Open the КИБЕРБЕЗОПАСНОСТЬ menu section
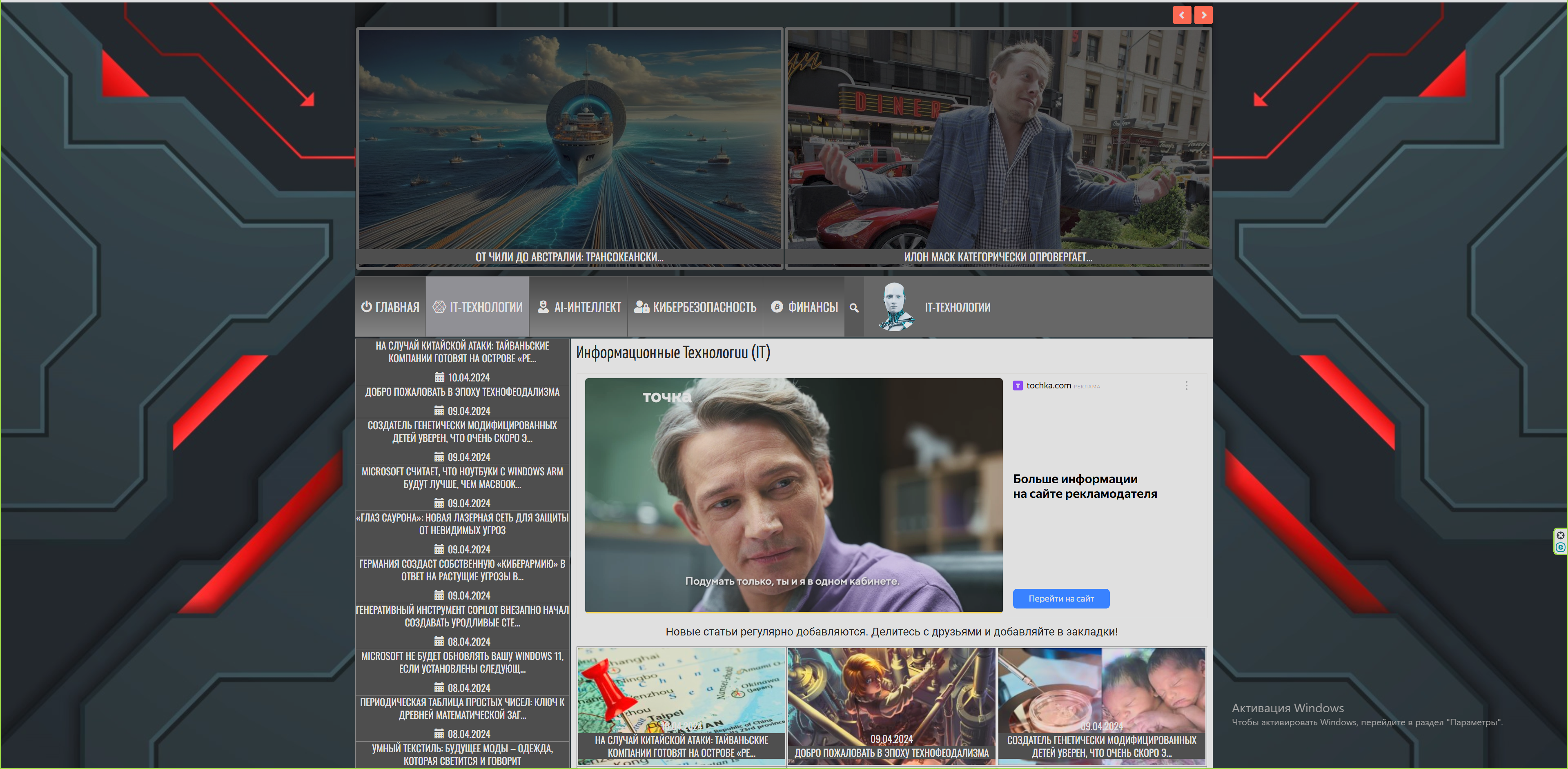This screenshot has width=1568, height=769. (x=696, y=307)
